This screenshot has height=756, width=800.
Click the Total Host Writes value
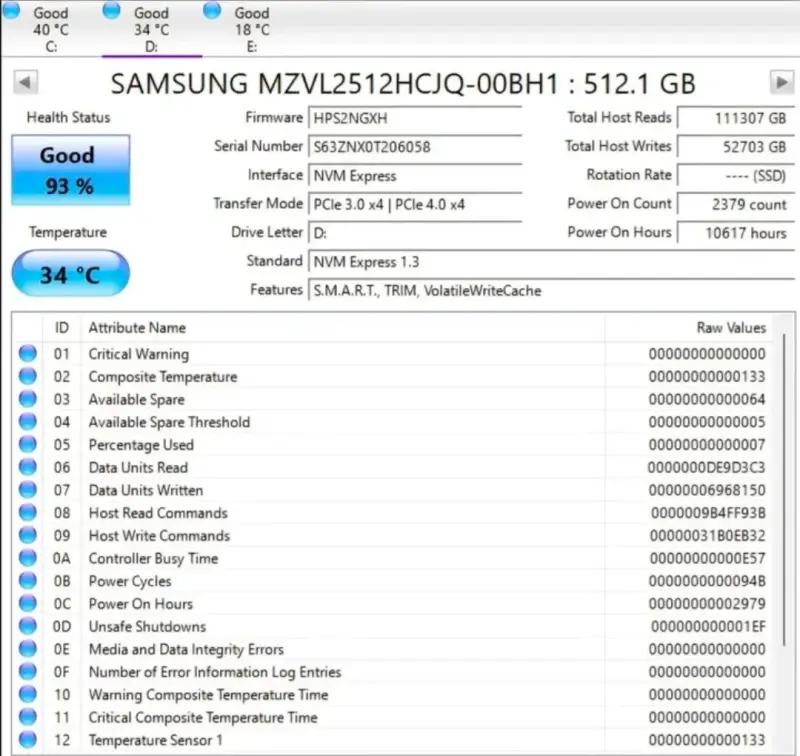click(736, 147)
